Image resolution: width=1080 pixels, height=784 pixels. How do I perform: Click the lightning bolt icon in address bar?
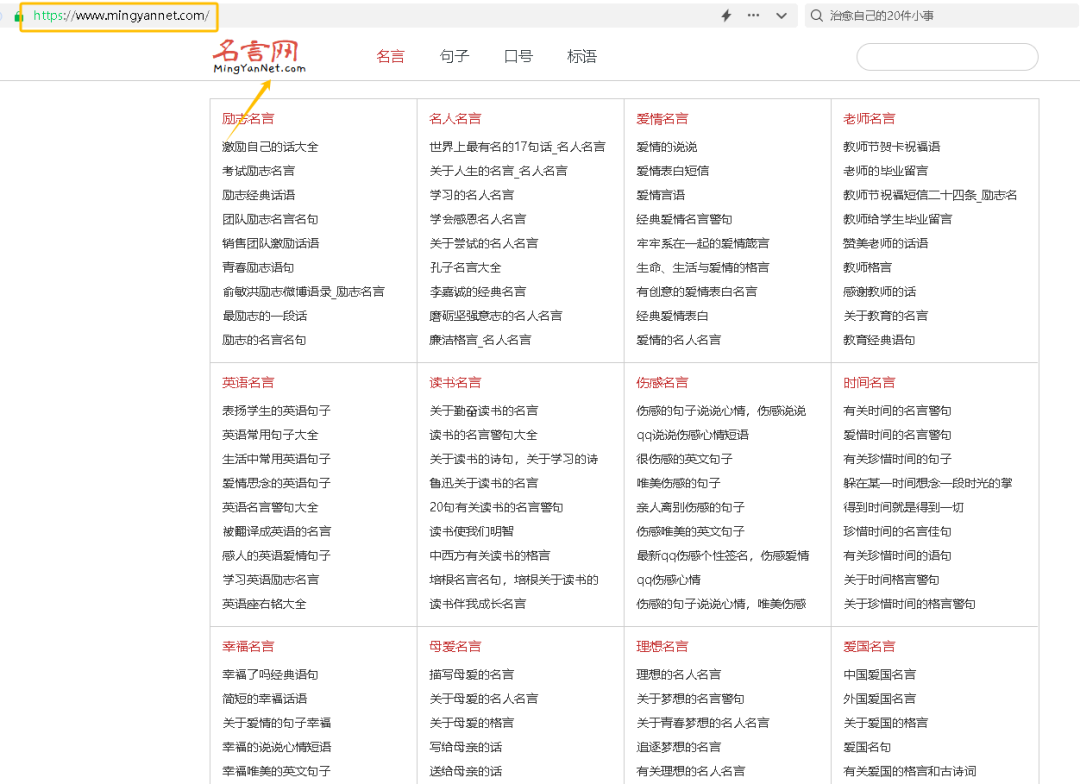(726, 15)
